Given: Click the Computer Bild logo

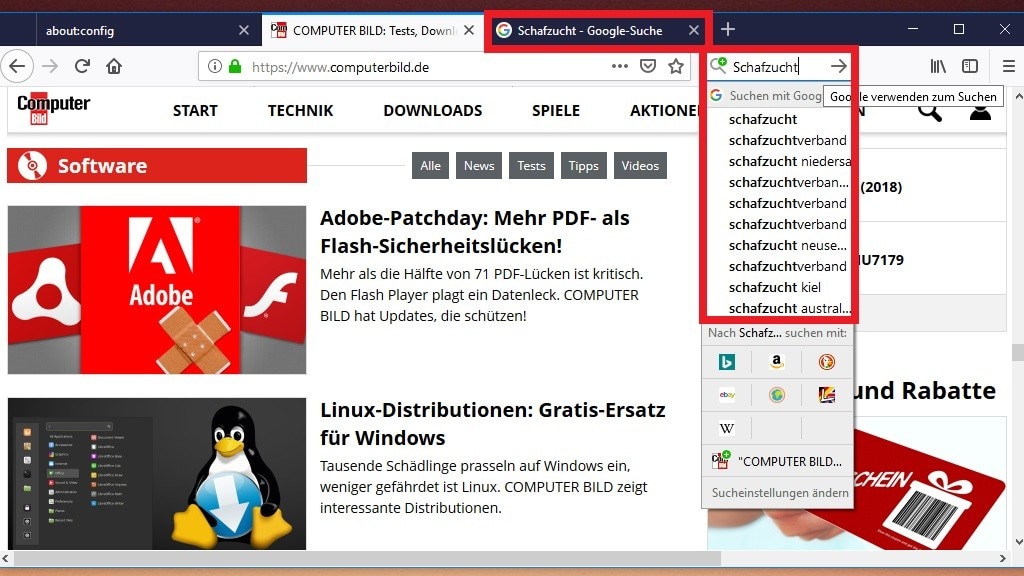Looking at the screenshot, I should (x=53, y=108).
